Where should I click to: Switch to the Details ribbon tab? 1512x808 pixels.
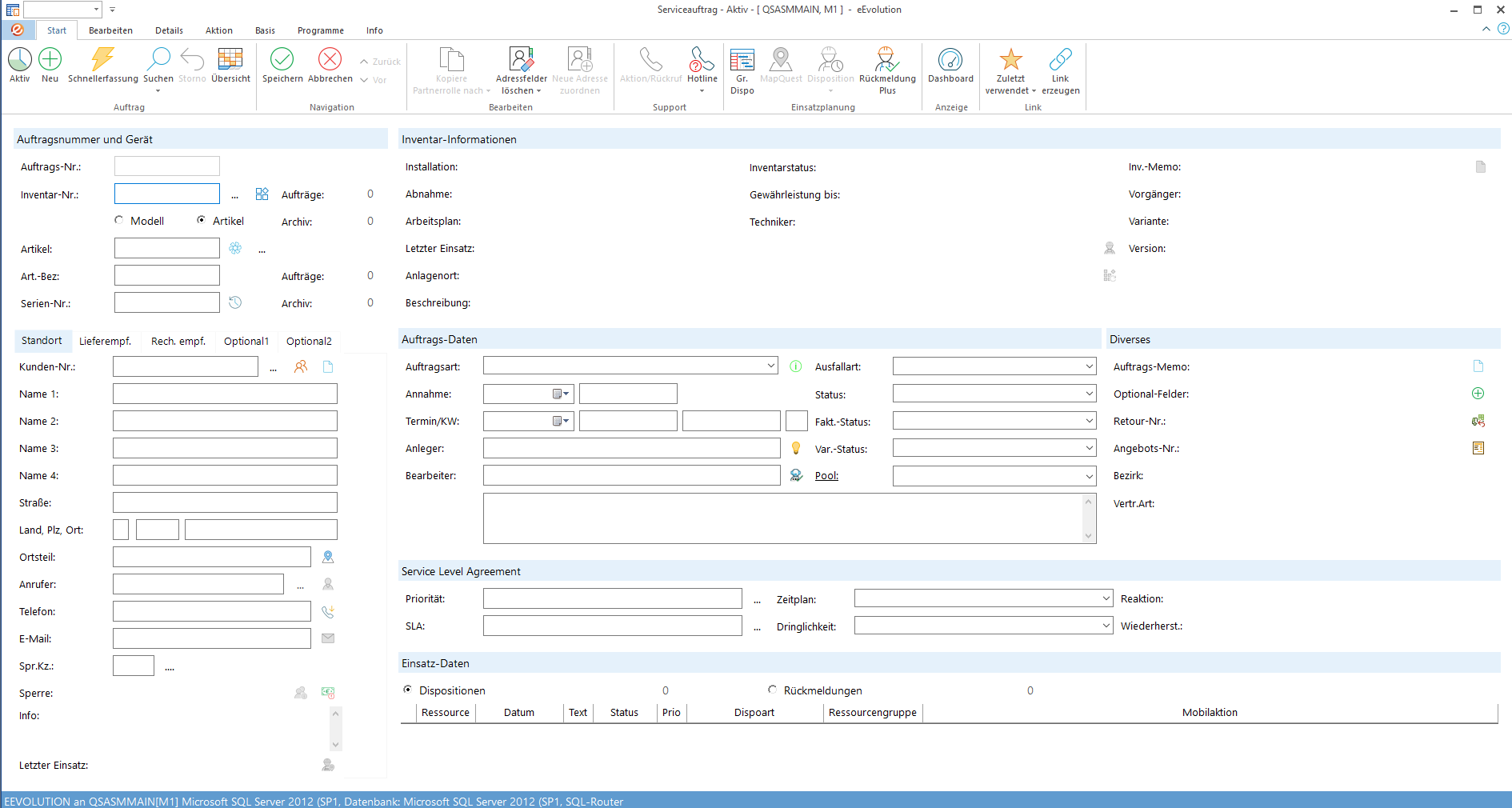pos(169,30)
